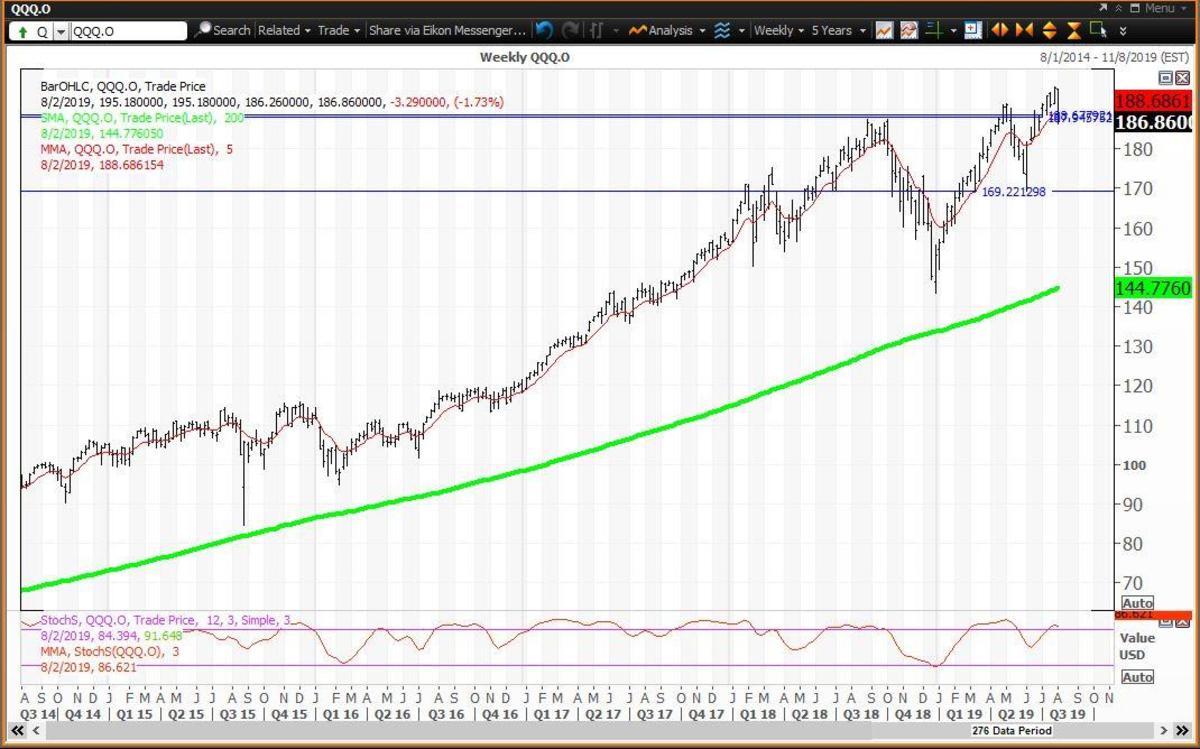This screenshot has width=1200, height=749.
Task: Click the QQQ.O symbol input field
Action: click(x=129, y=32)
